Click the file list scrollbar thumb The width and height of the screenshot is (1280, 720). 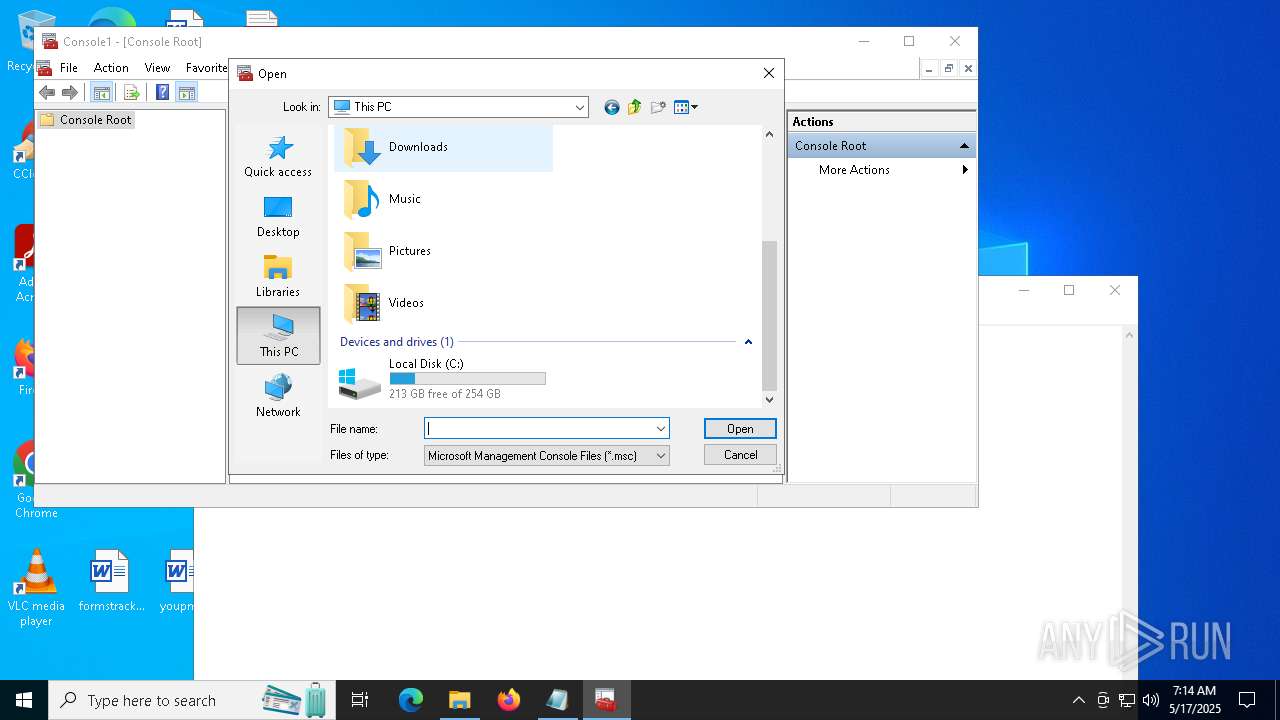(769, 315)
